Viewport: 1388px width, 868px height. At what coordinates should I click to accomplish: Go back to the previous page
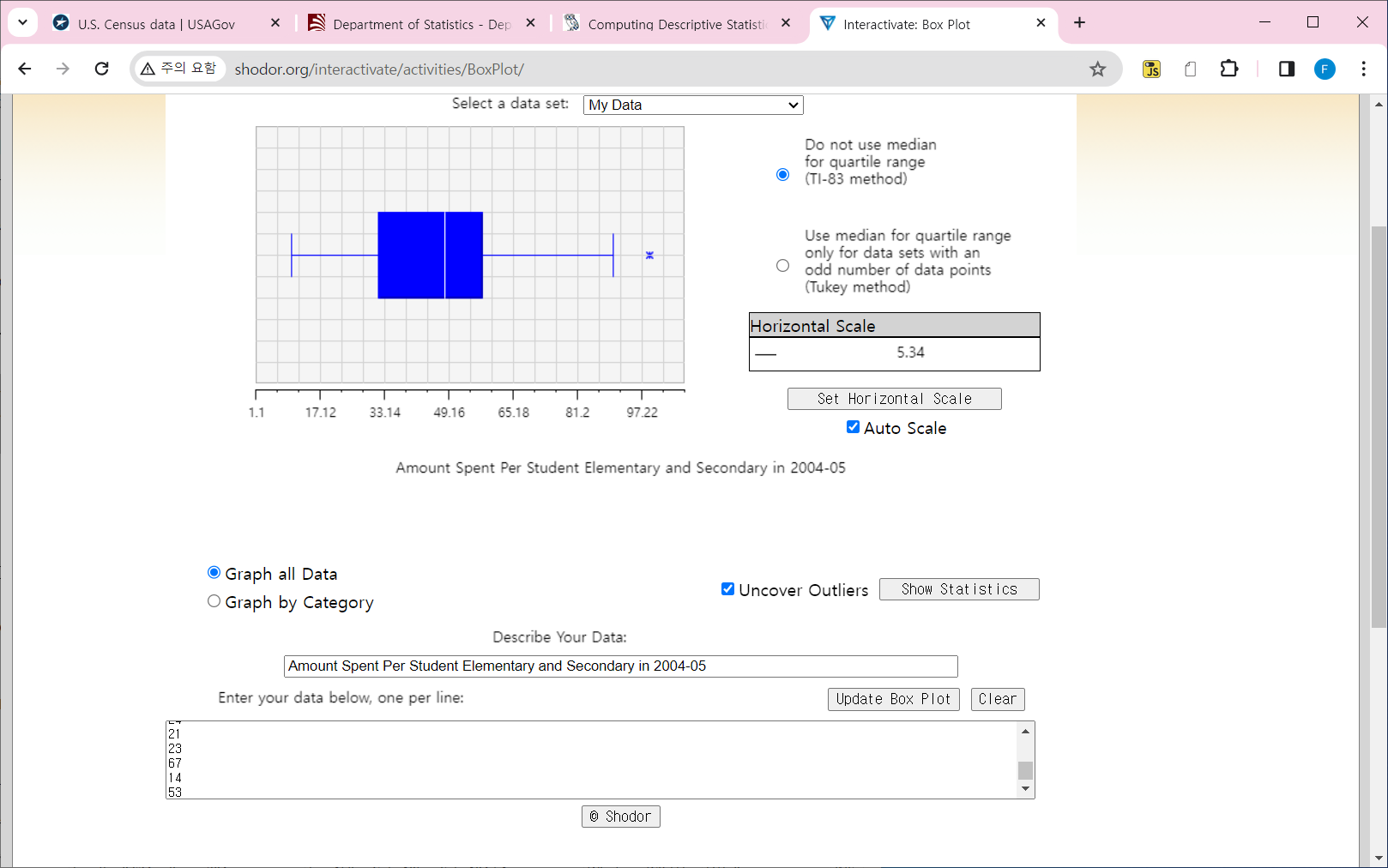click(x=25, y=69)
